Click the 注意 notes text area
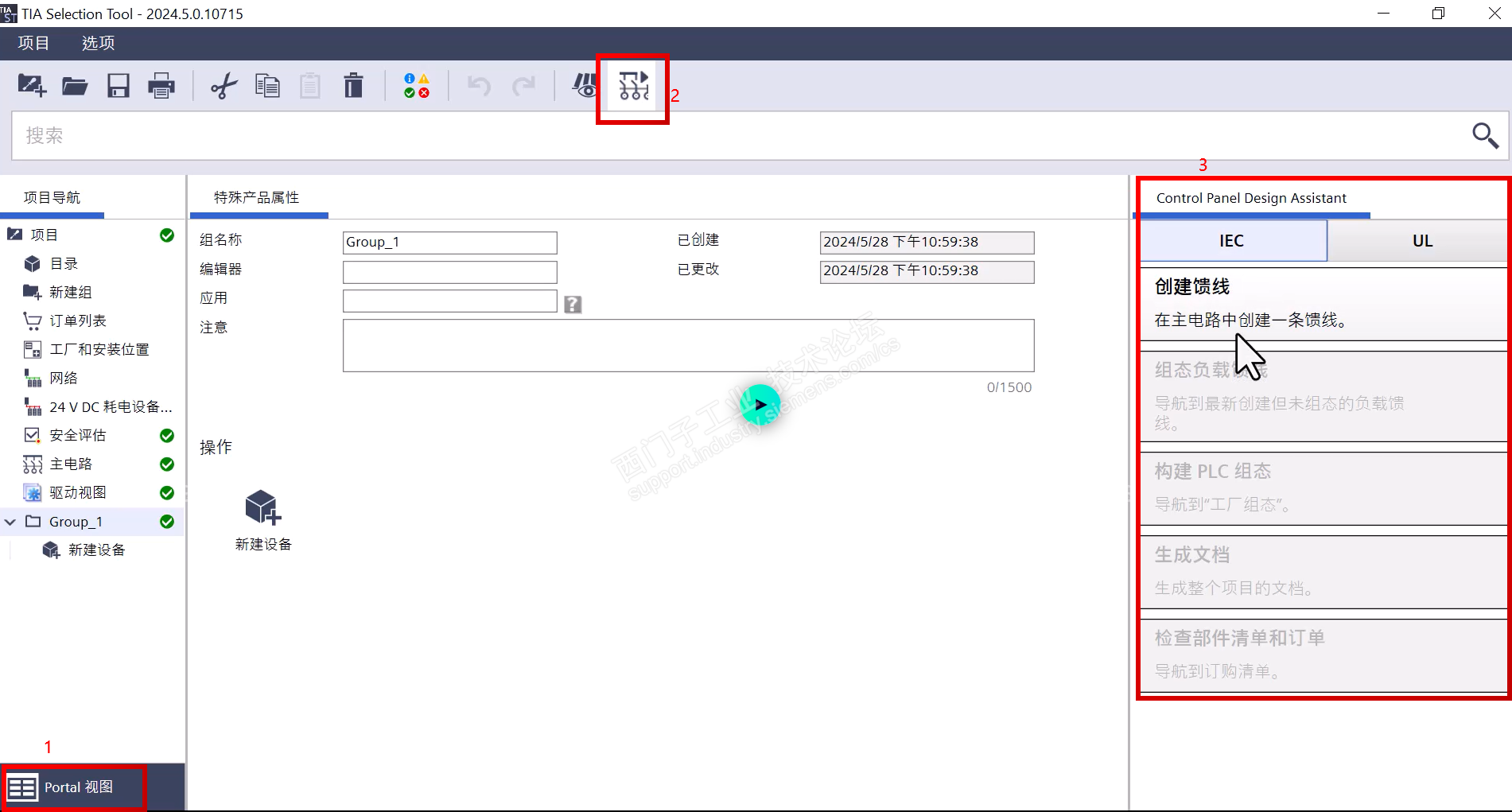The image size is (1512, 812). (689, 345)
